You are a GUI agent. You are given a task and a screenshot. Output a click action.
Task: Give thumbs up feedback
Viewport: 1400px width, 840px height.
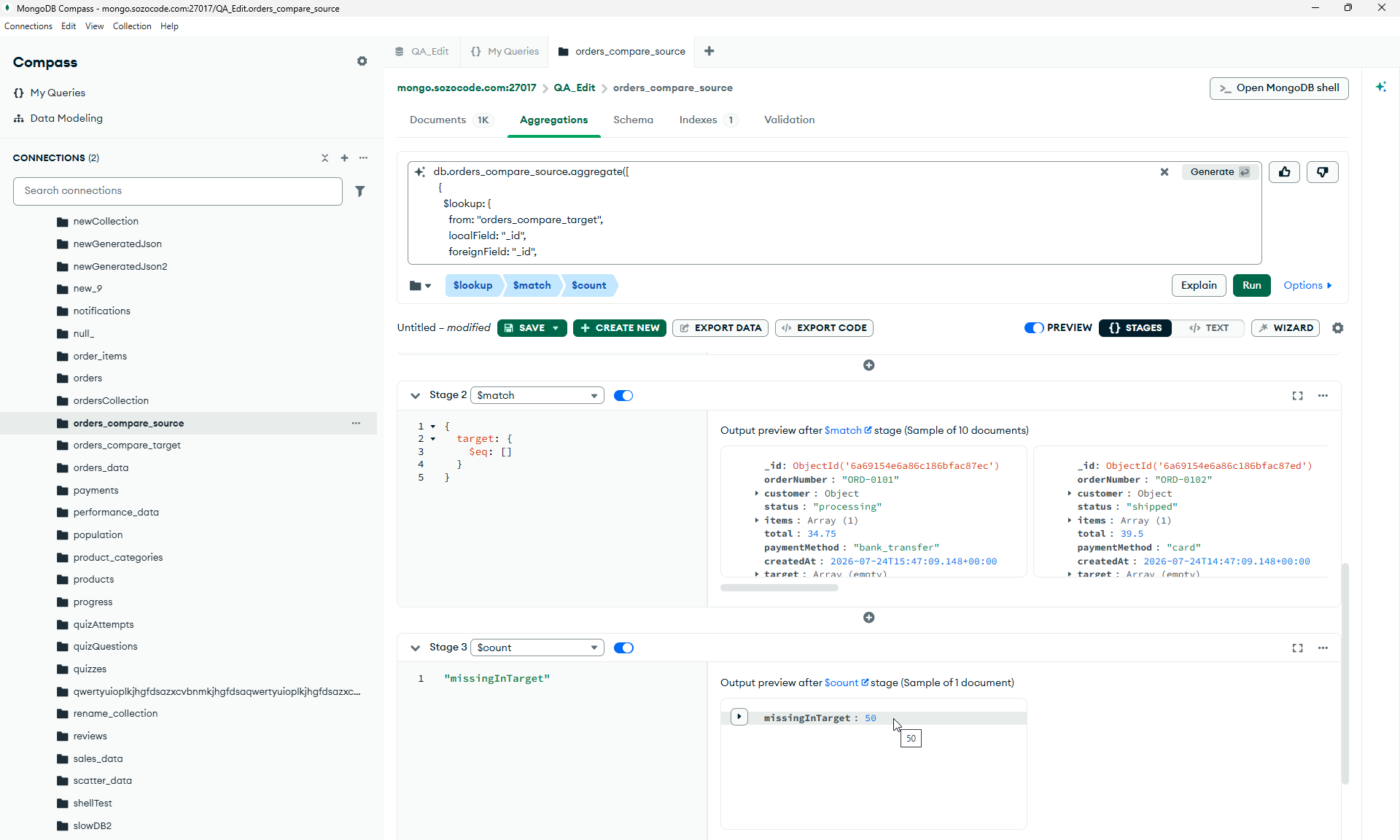[1284, 172]
